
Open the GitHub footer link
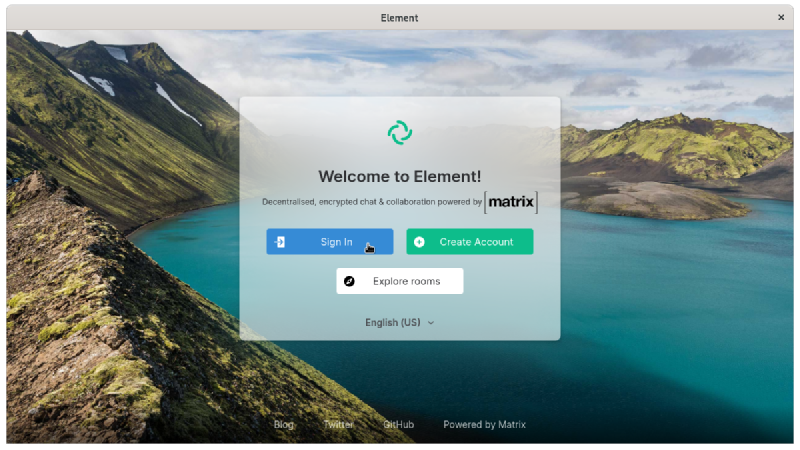tap(398, 424)
